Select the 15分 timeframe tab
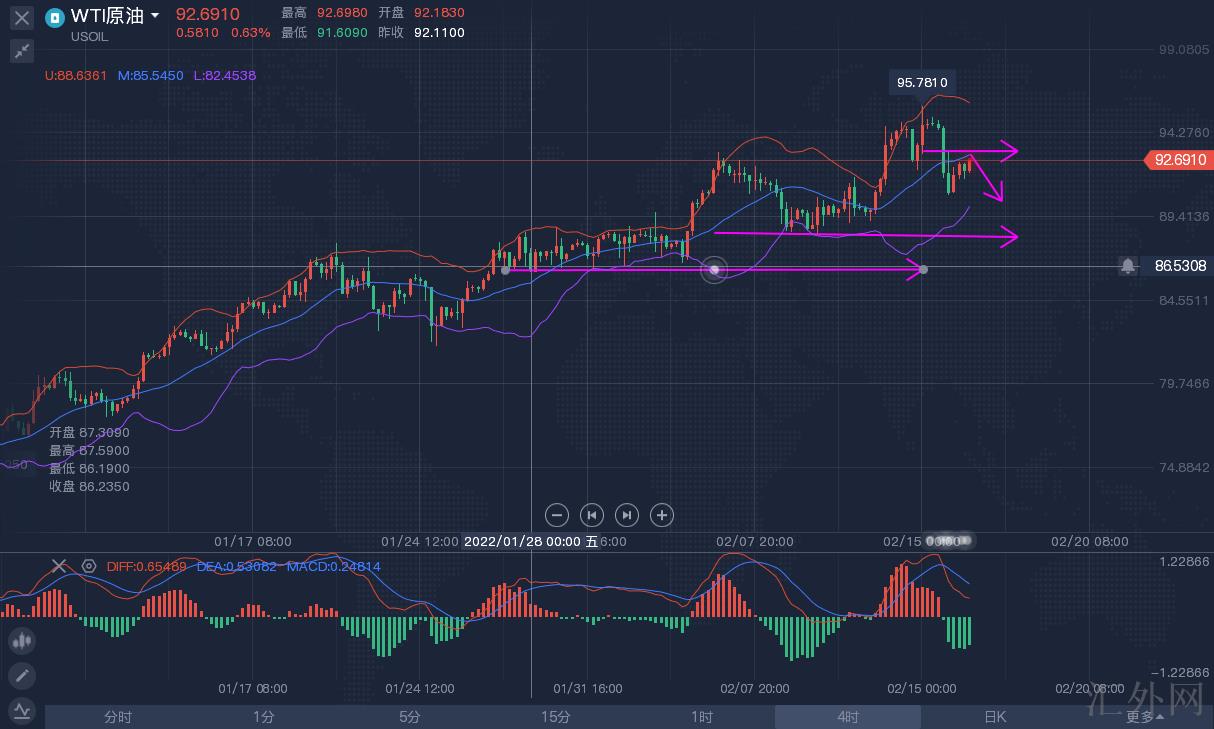 coord(556,717)
